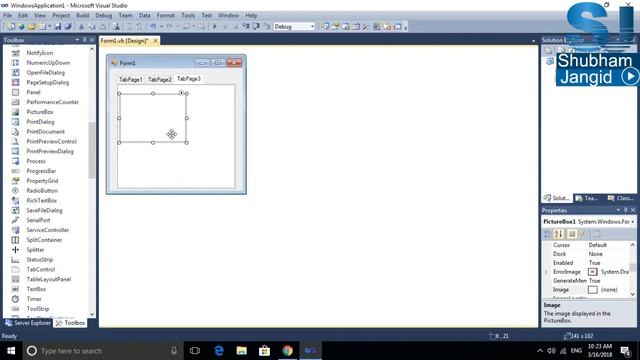
Task: Click the New Project toolbar icon
Action: pyautogui.click(x=11, y=27)
